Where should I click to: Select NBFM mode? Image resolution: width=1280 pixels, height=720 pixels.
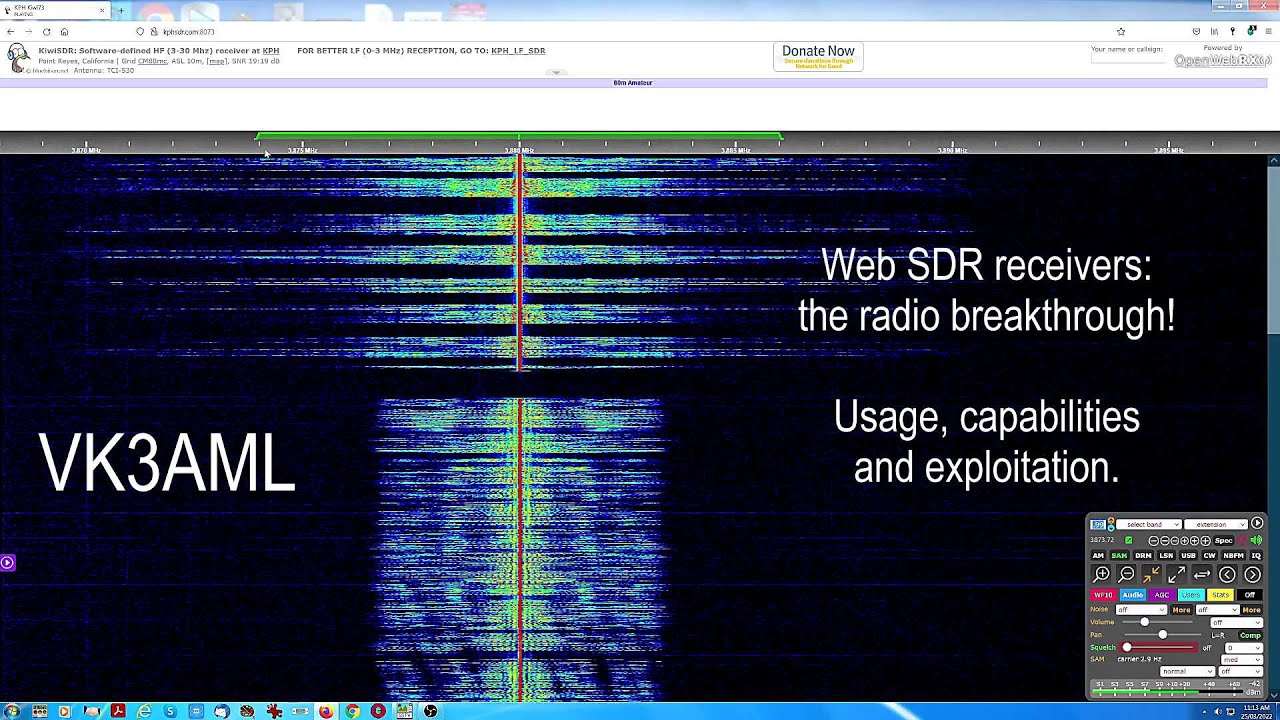coord(1234,556)
